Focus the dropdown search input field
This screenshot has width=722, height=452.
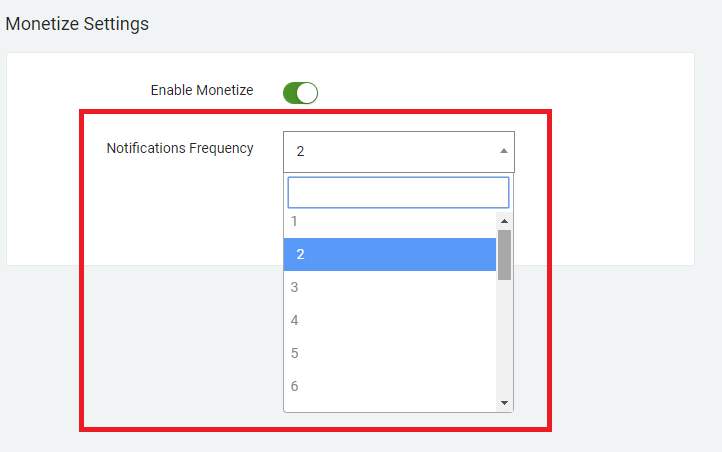coord(398,192)
